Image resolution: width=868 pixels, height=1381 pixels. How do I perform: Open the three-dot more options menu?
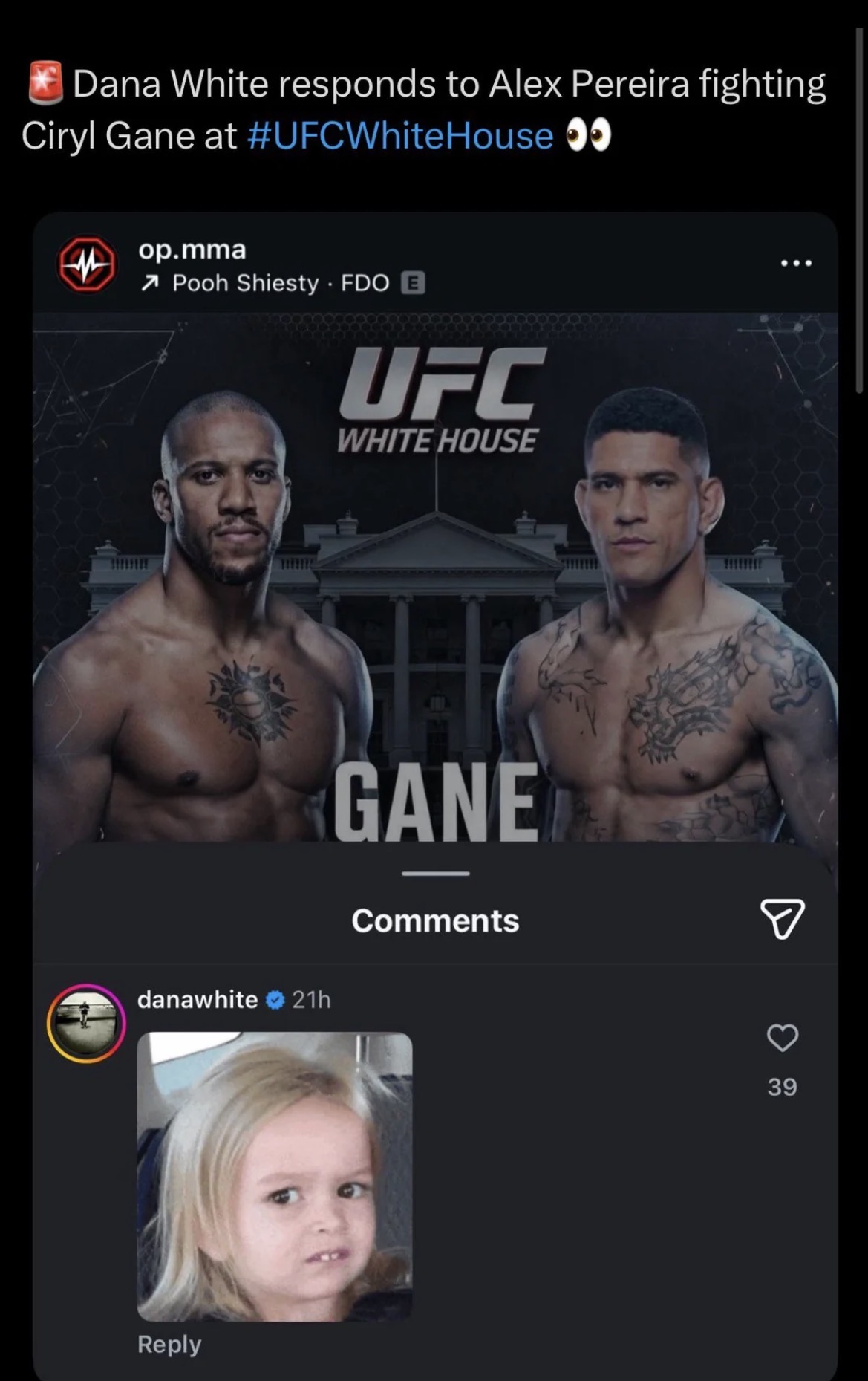[x=796, y=263]
